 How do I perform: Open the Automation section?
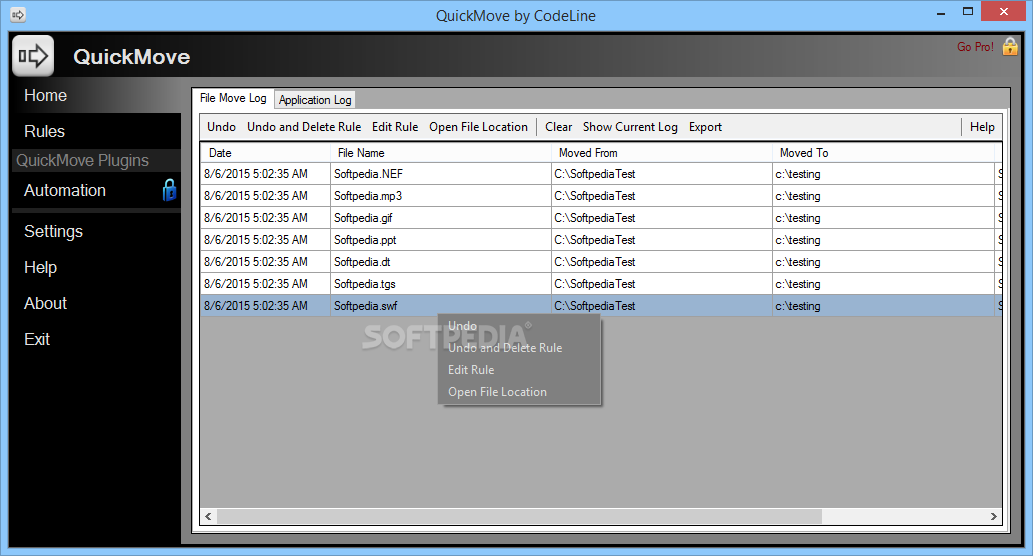(65, 190)
